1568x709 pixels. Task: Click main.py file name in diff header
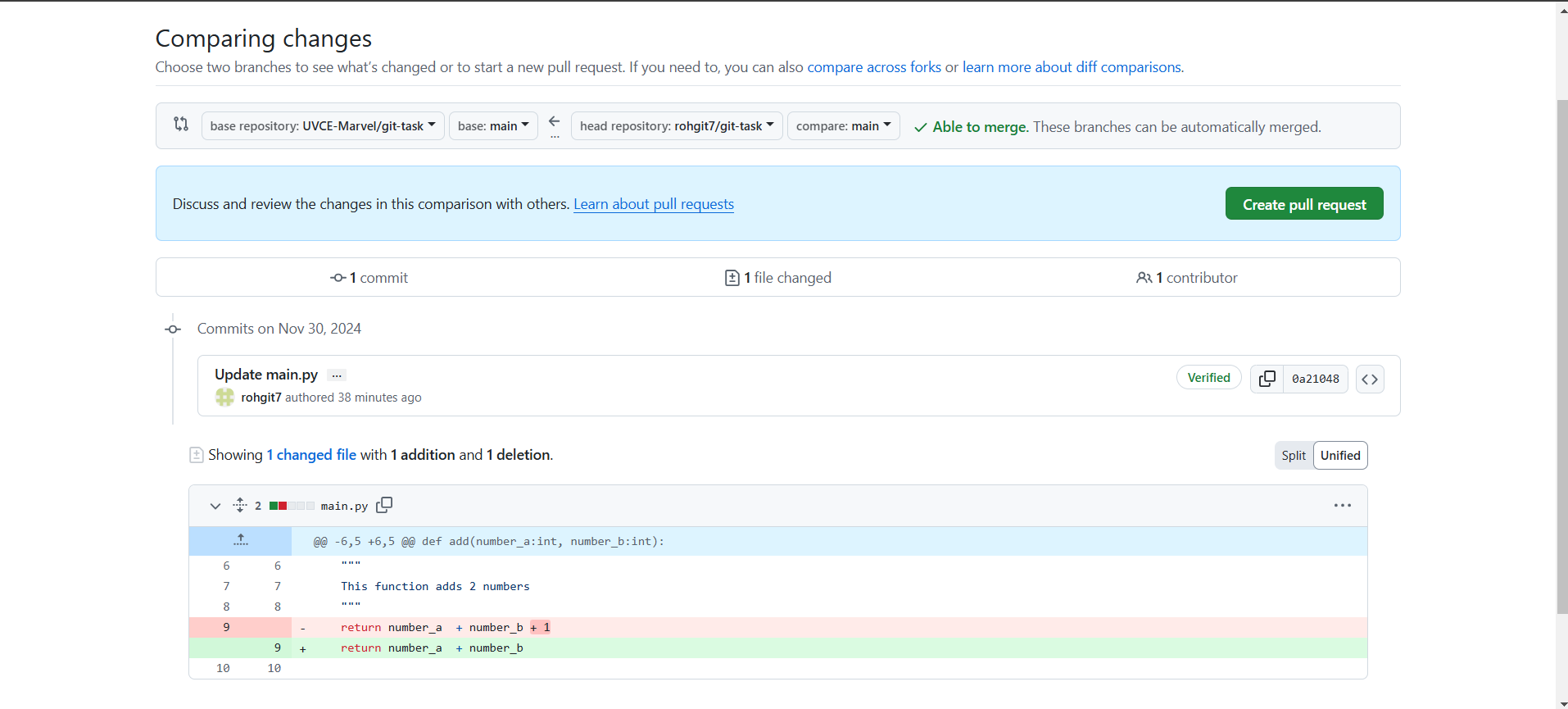tap(344, 506)
